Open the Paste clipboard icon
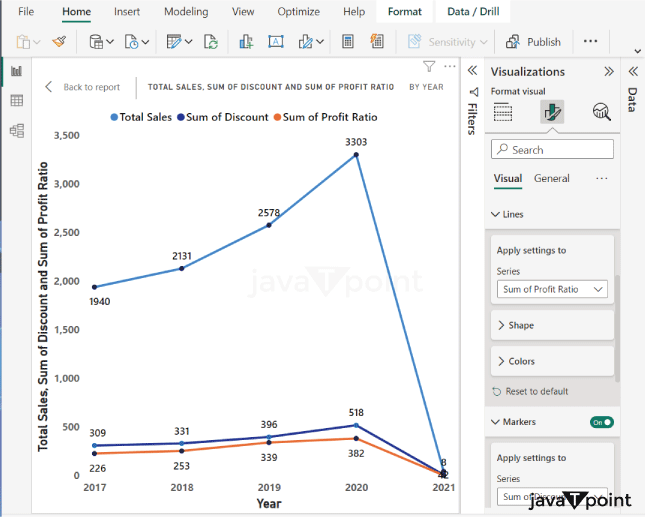This screenshot has height=517, width=645. (23, 42)
